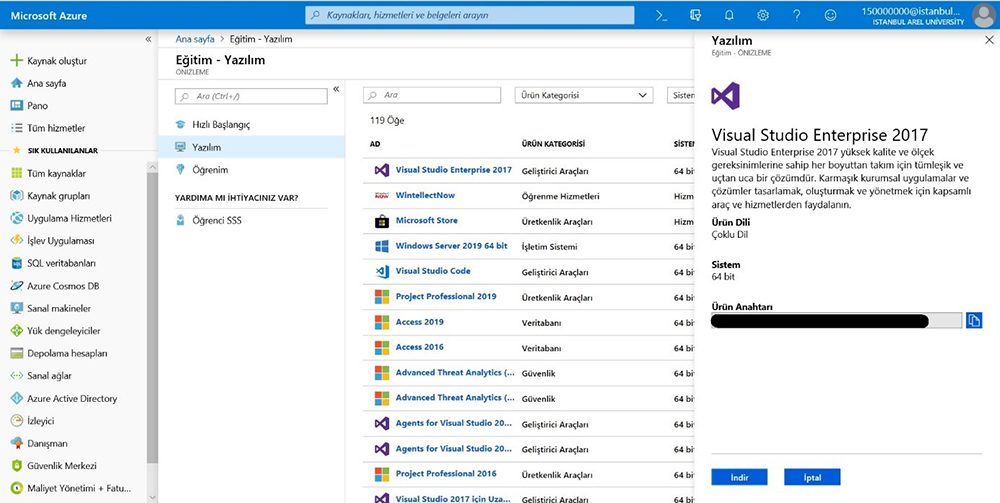Open Kaynak grupları in sidebar
1000x503 pixels.
point(59,196)
